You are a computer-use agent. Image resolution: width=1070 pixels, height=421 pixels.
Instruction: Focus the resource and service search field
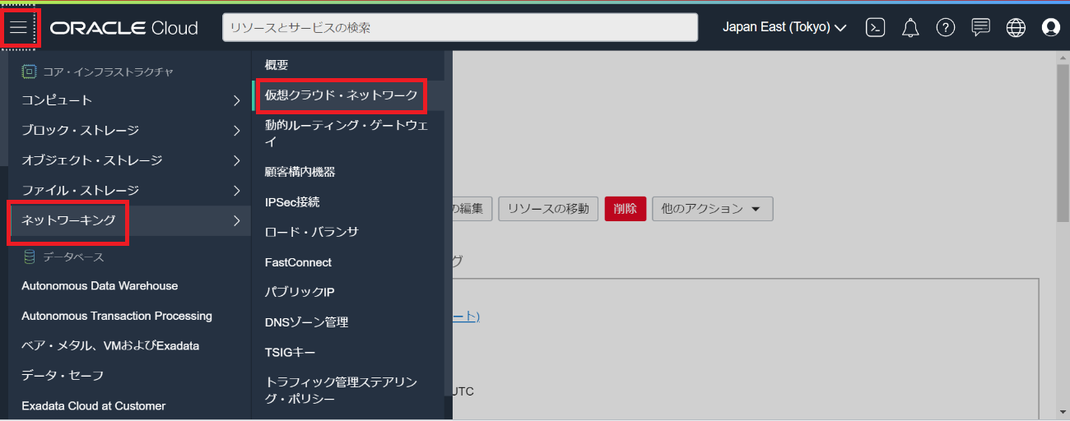(x=460, y=28)
